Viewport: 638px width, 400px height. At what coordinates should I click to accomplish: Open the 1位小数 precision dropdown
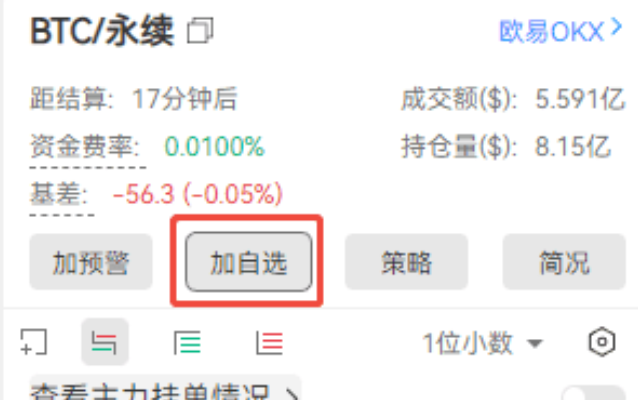tap(483, 343)
